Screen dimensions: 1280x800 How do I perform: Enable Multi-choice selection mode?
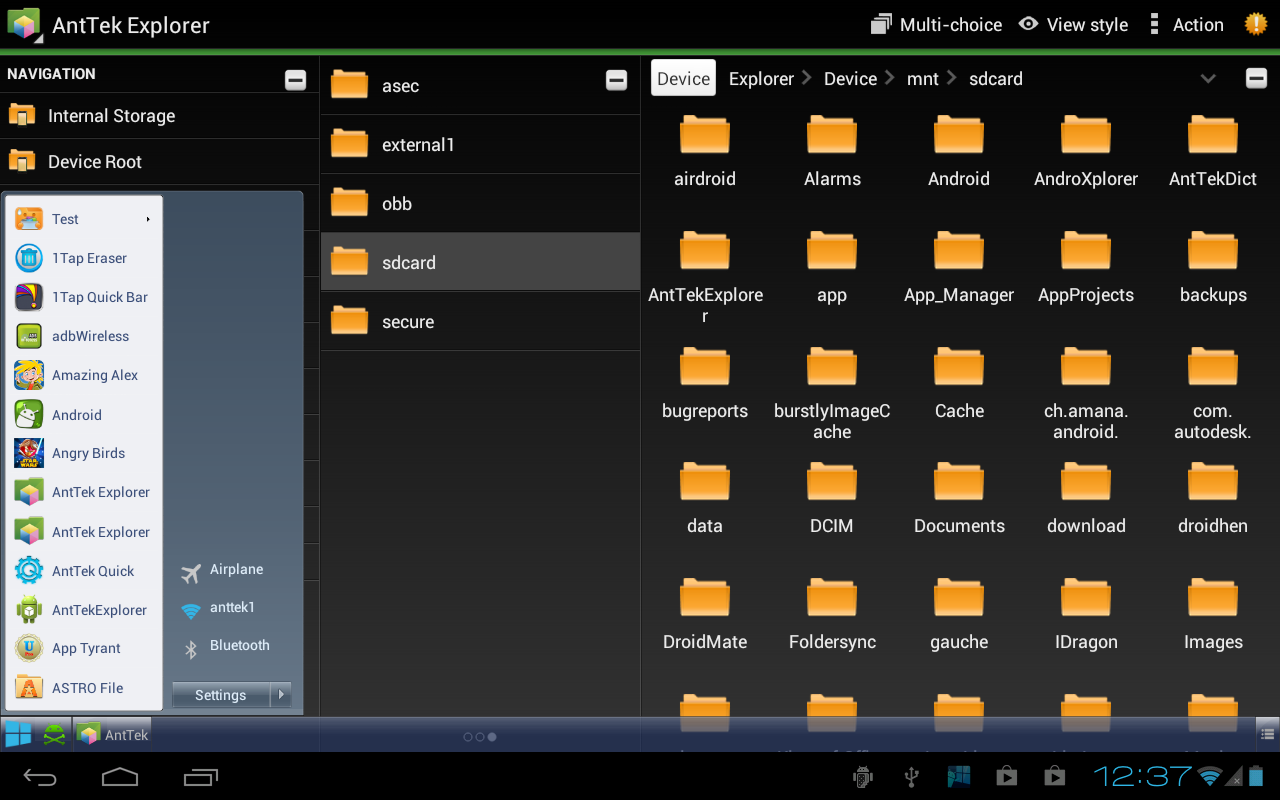click(936, 25)
